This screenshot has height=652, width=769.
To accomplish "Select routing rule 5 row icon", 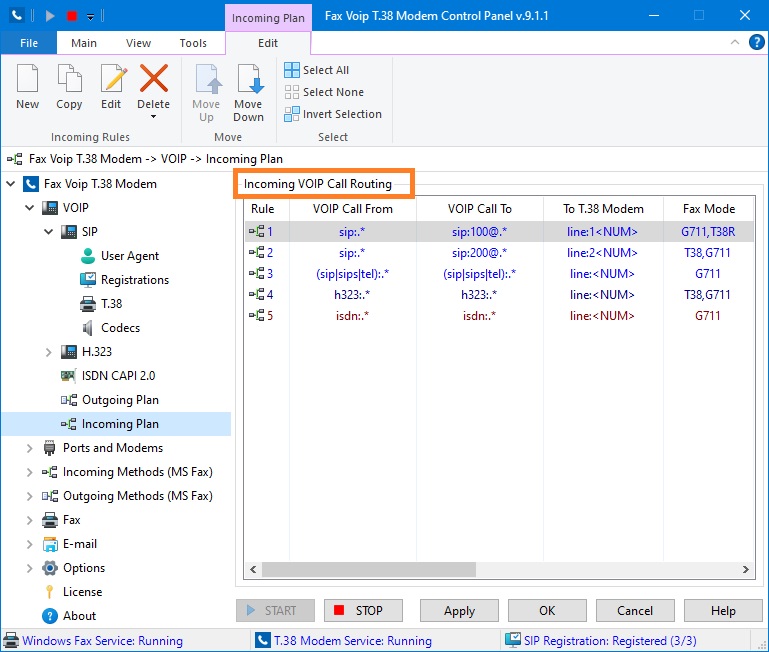I will coord(256,315).
